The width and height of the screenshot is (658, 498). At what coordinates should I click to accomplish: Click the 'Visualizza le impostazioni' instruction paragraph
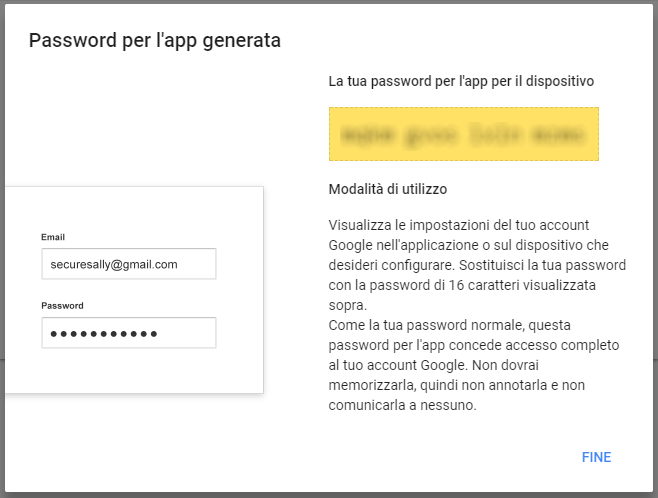click(x=477, y=265)
